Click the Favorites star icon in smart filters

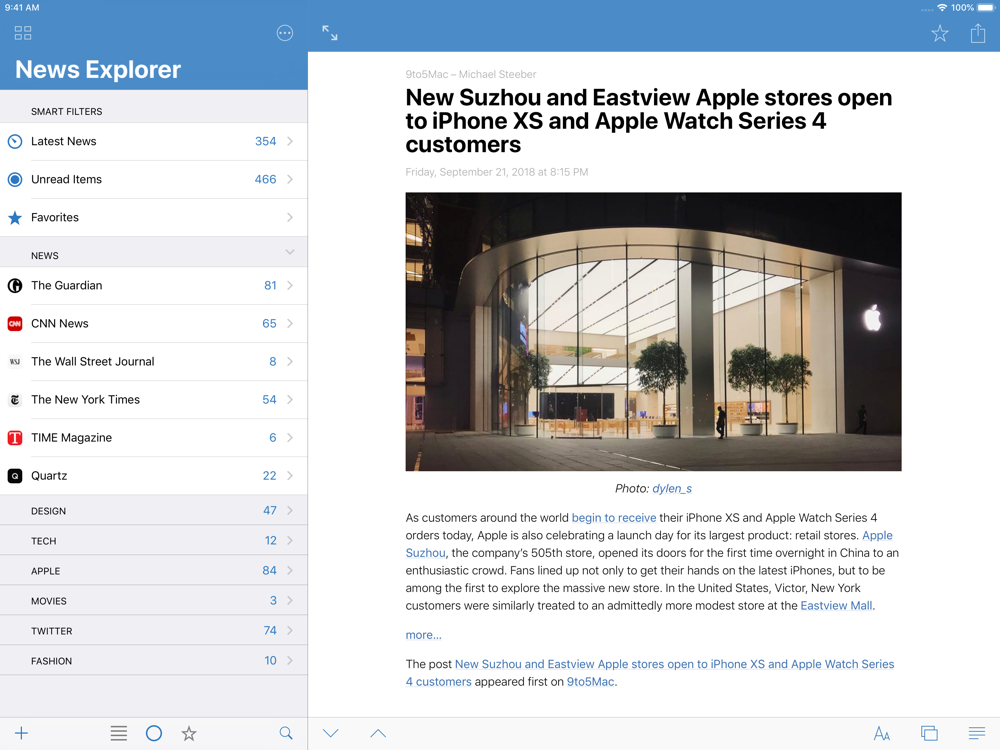[15, 217]
